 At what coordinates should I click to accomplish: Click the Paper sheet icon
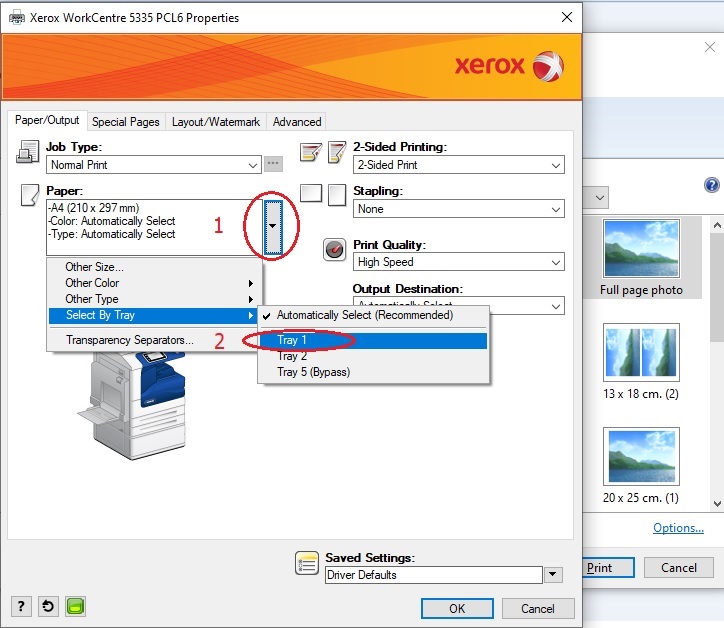coord(30,195)
